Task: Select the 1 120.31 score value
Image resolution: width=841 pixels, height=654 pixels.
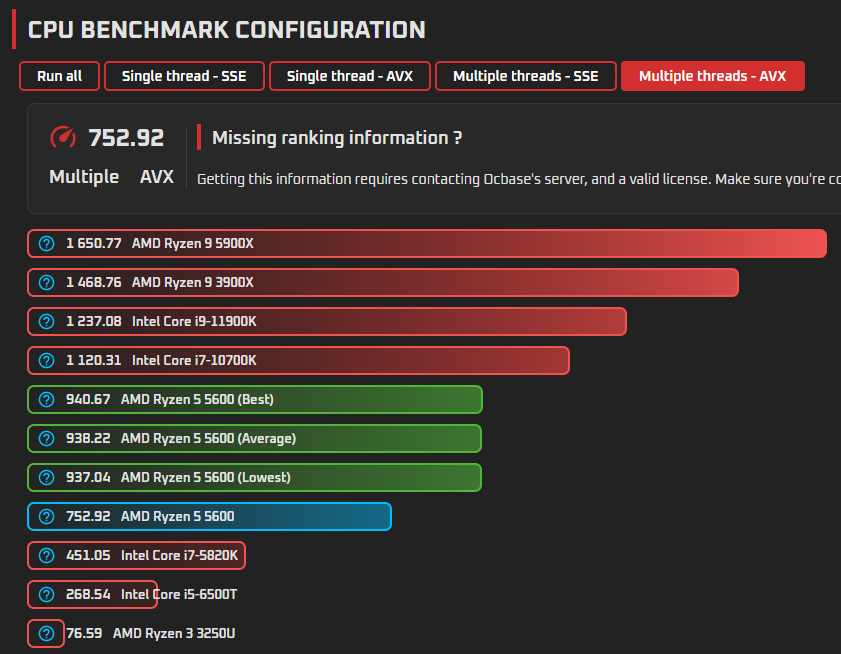Action: coord(94,361)
